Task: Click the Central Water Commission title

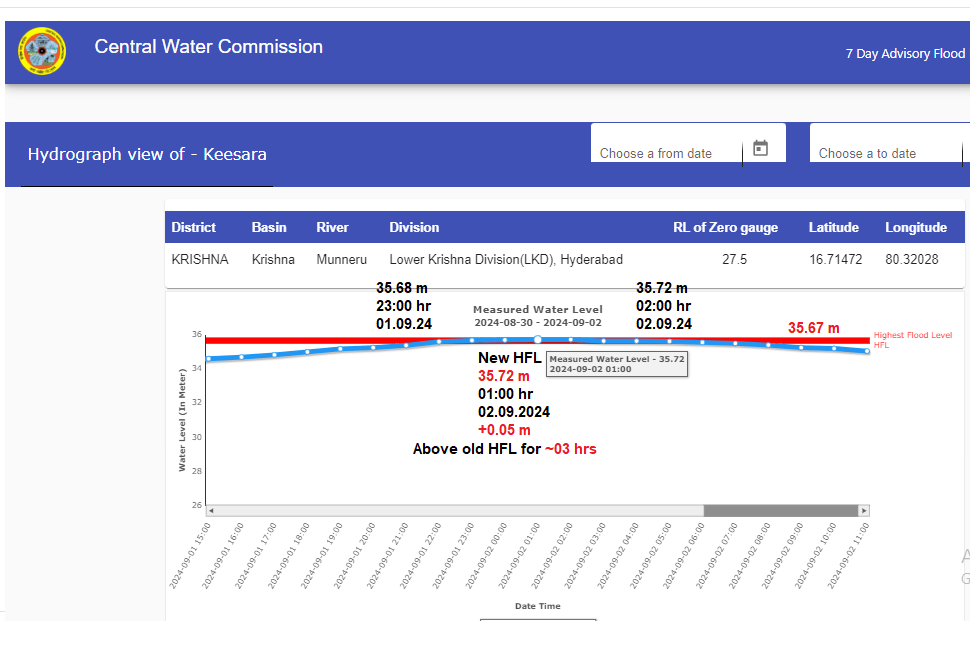Action: pyautogui.click(x=208, y=47)
